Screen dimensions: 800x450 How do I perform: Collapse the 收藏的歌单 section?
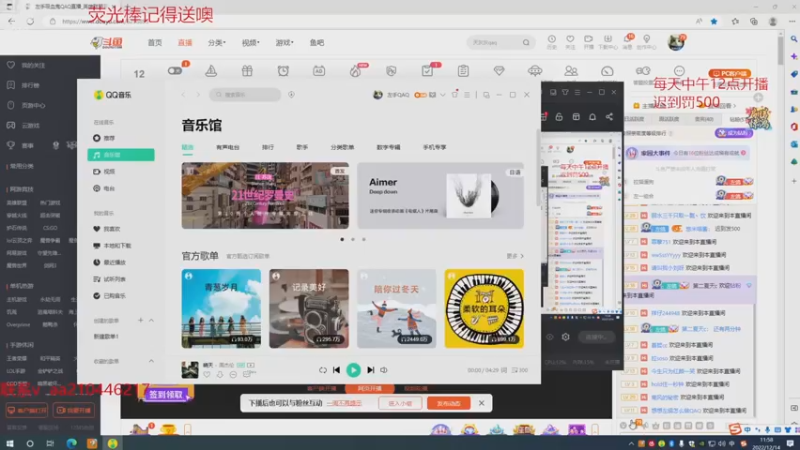click(x=152, y=361)
